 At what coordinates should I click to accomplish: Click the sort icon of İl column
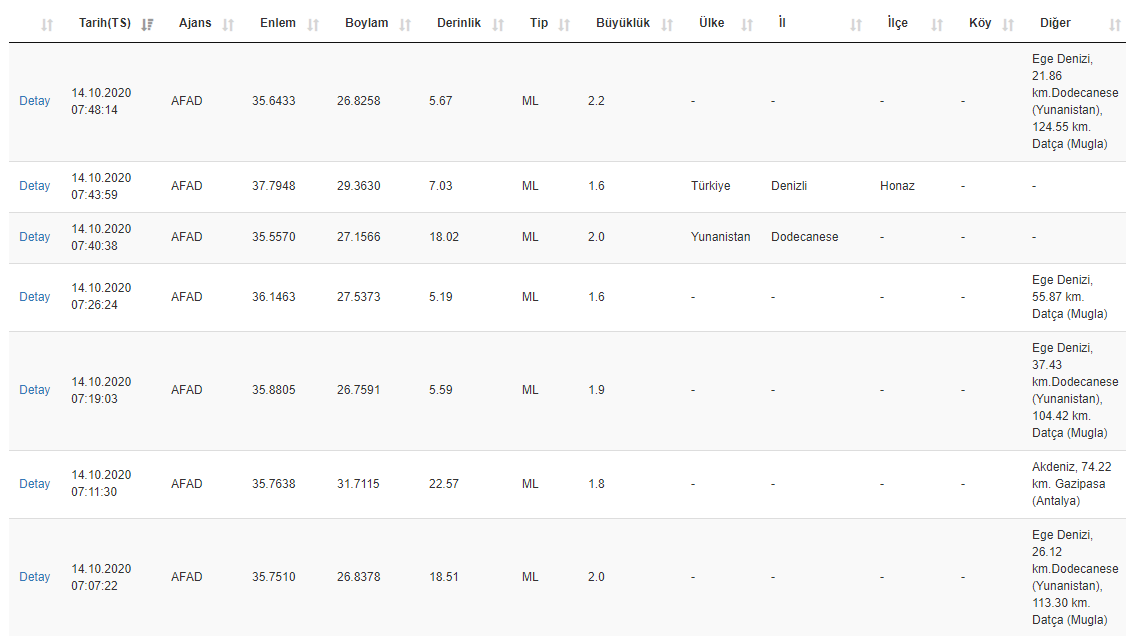[855, 24]
